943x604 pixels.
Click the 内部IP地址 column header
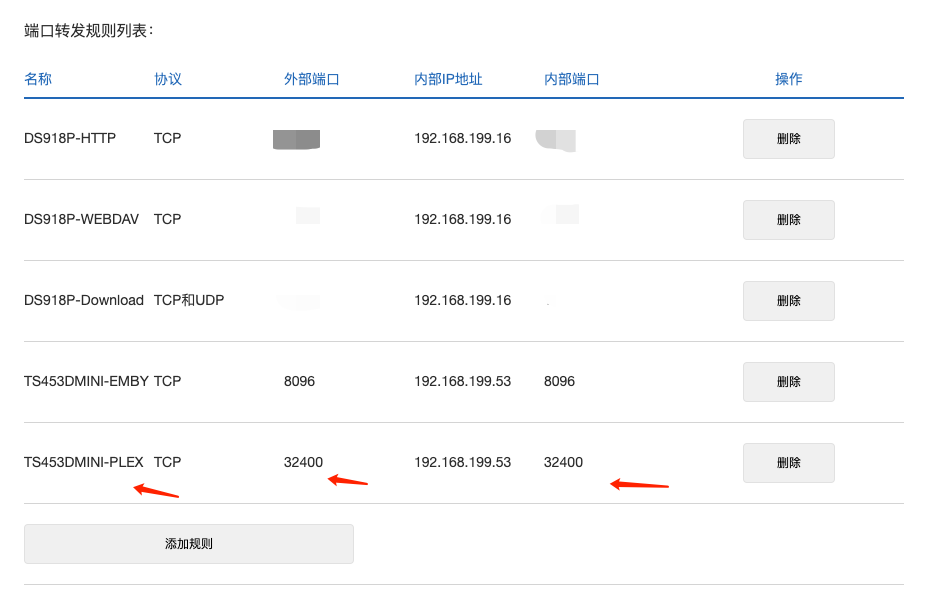tap(448, 79)
